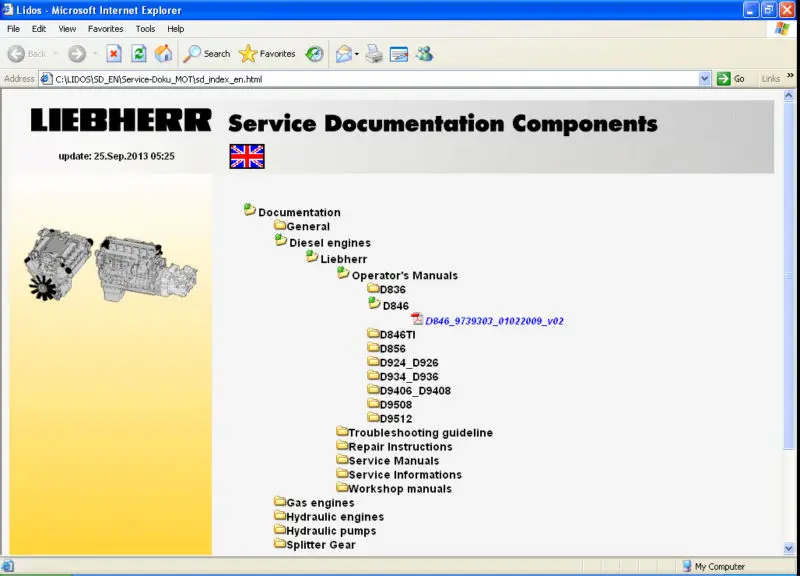Open Favorites star in toolbar

point(267,54)
